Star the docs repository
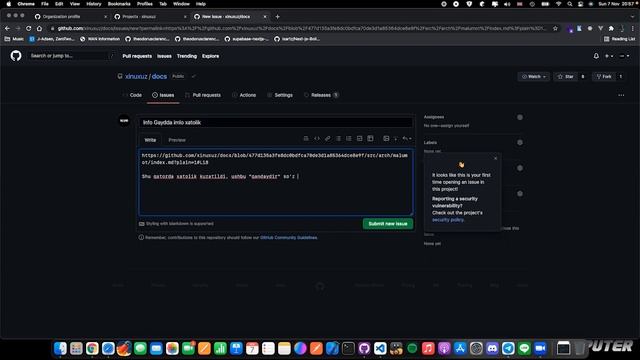The height and width of the screenshot is (360, 640). pyautogui.click(x=566, y=76)
